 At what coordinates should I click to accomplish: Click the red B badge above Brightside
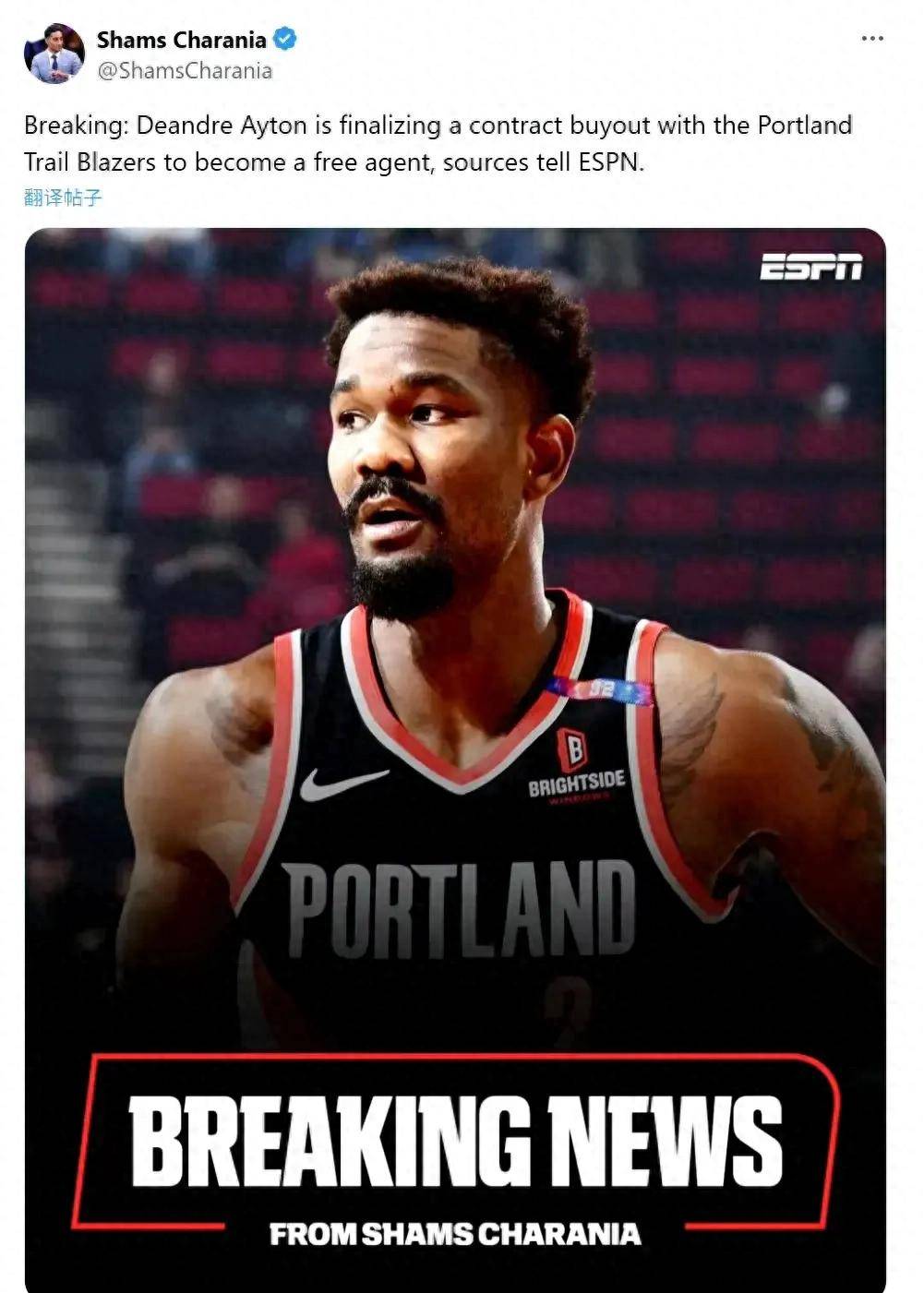[x=572, y=749]
